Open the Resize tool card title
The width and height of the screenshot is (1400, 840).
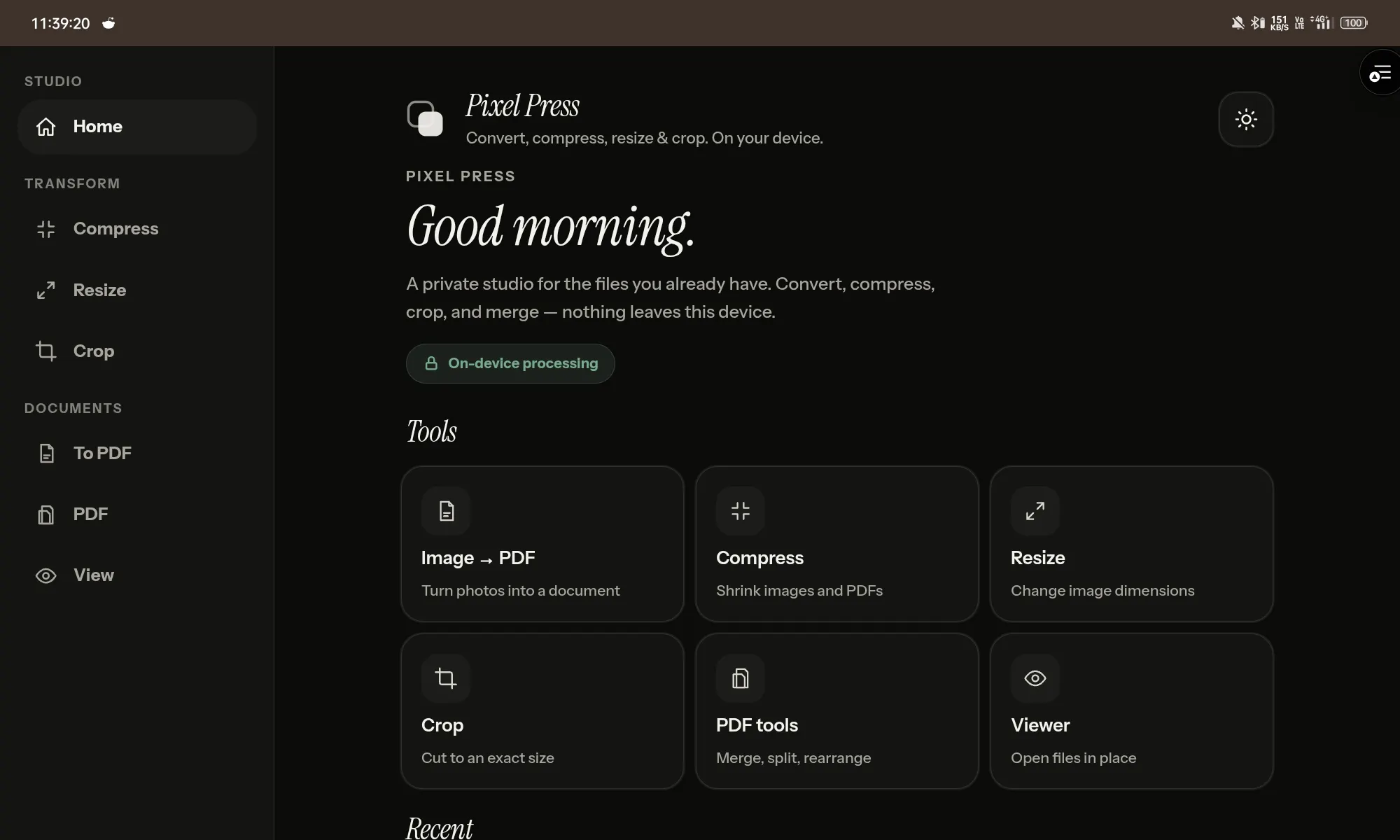[x=1038, y=558]
